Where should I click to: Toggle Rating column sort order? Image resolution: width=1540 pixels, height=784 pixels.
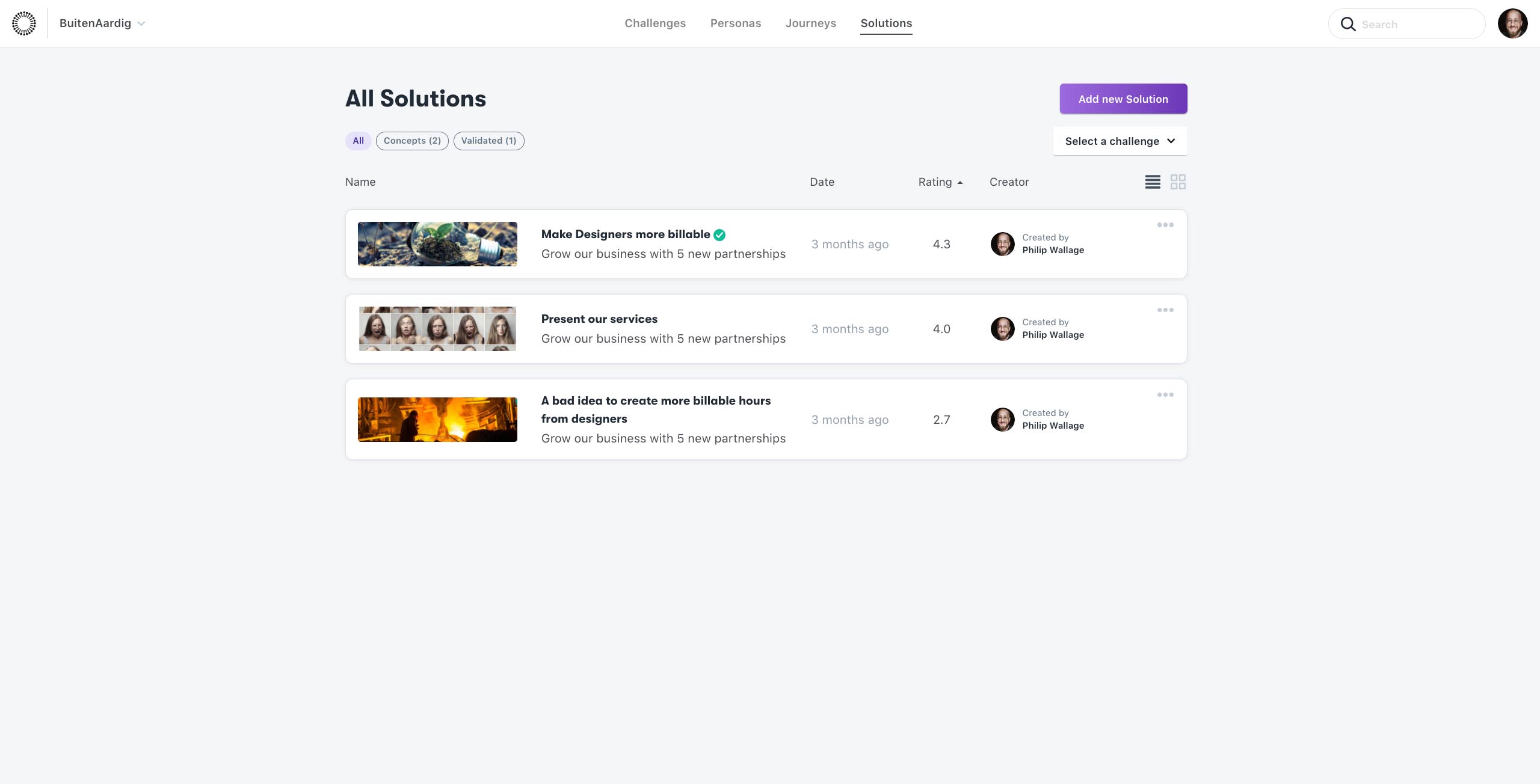[940, 182]
